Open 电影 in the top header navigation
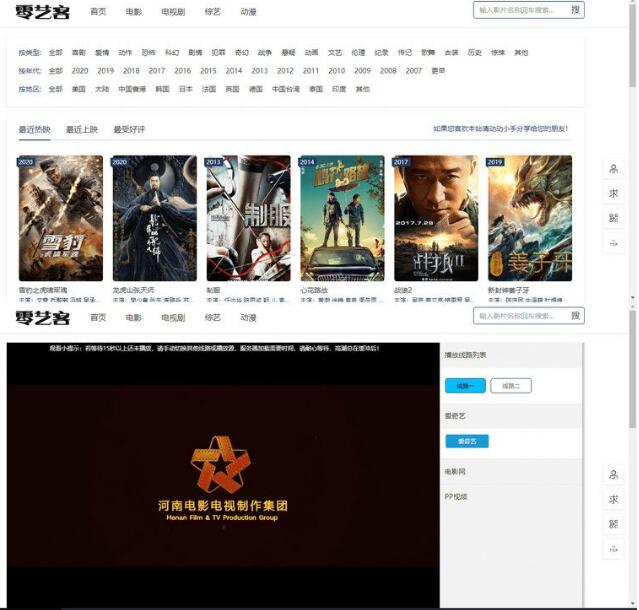Image resolution: width=639 pixels, height=610 pixels. [x=134, y=12]
